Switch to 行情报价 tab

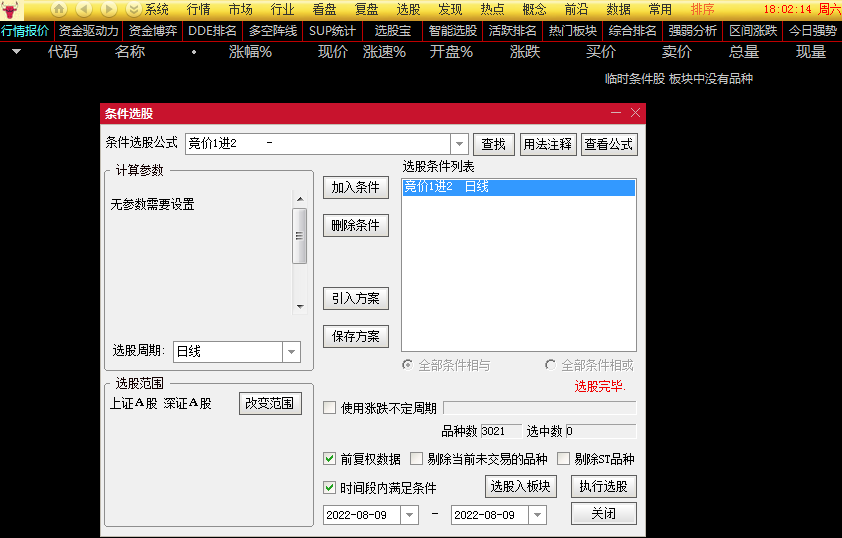pos(25,31)
